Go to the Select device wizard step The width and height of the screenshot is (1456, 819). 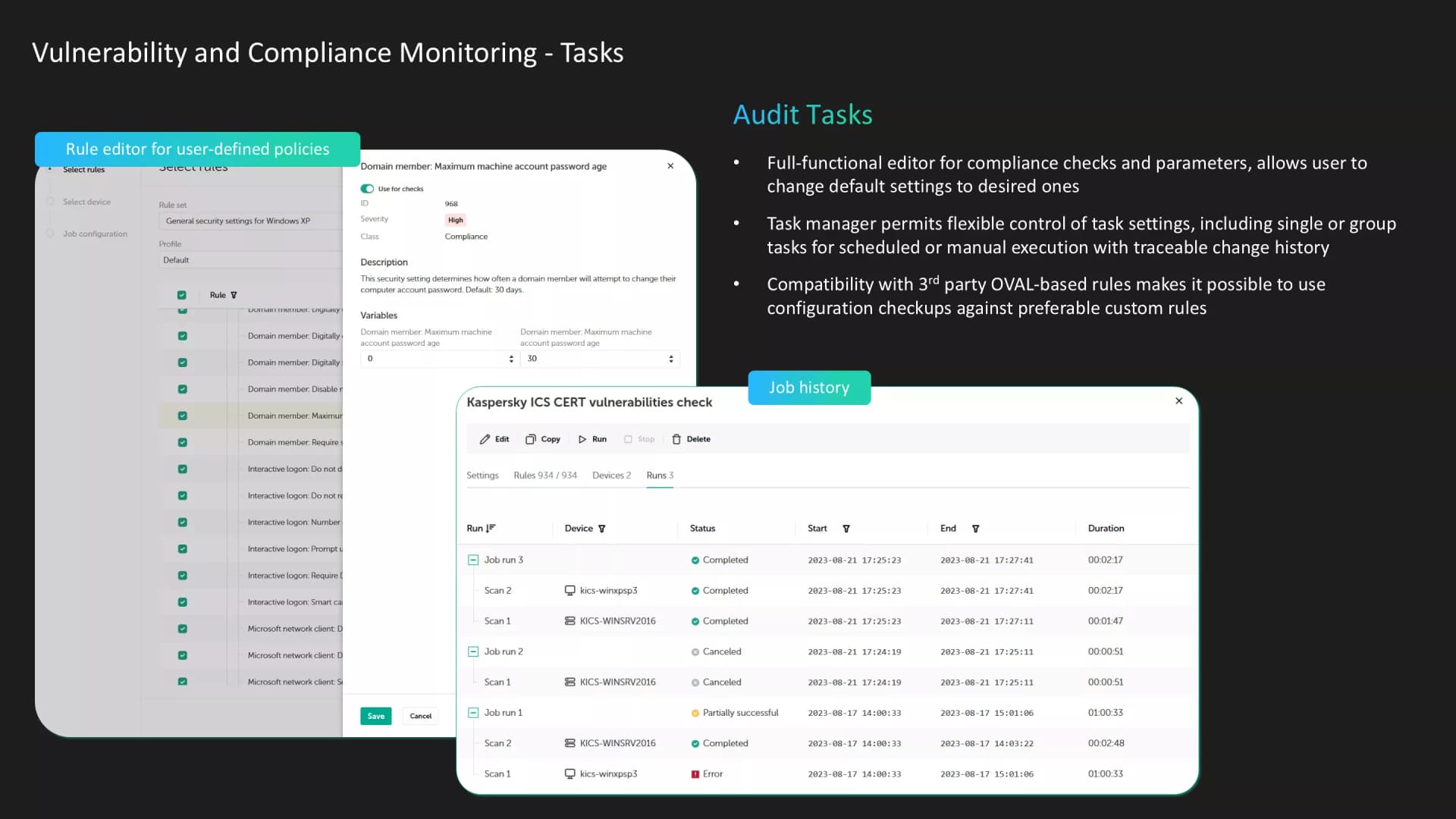pos(86,202)
